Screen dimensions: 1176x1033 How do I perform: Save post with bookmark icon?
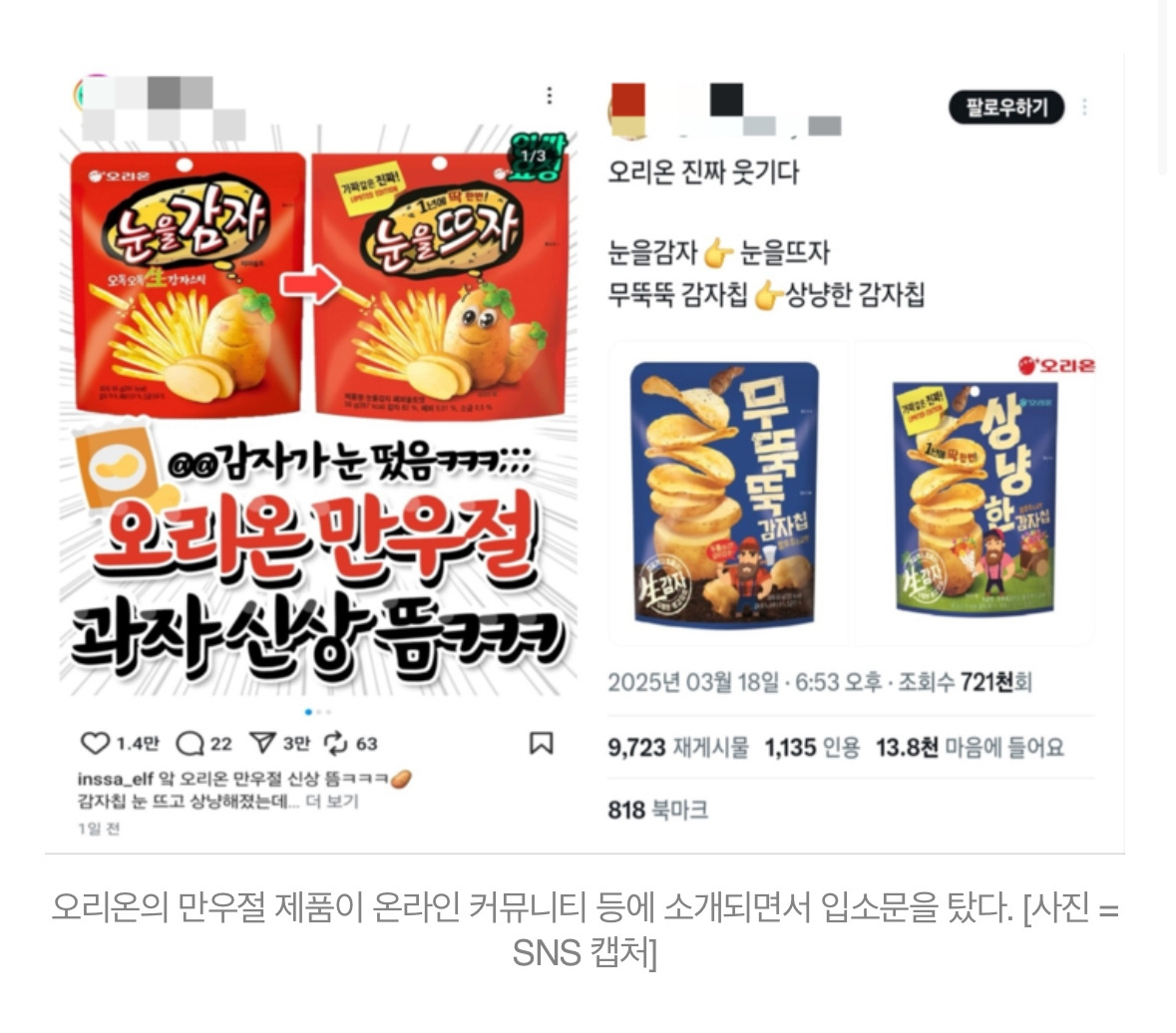click(x=542, y=743)
